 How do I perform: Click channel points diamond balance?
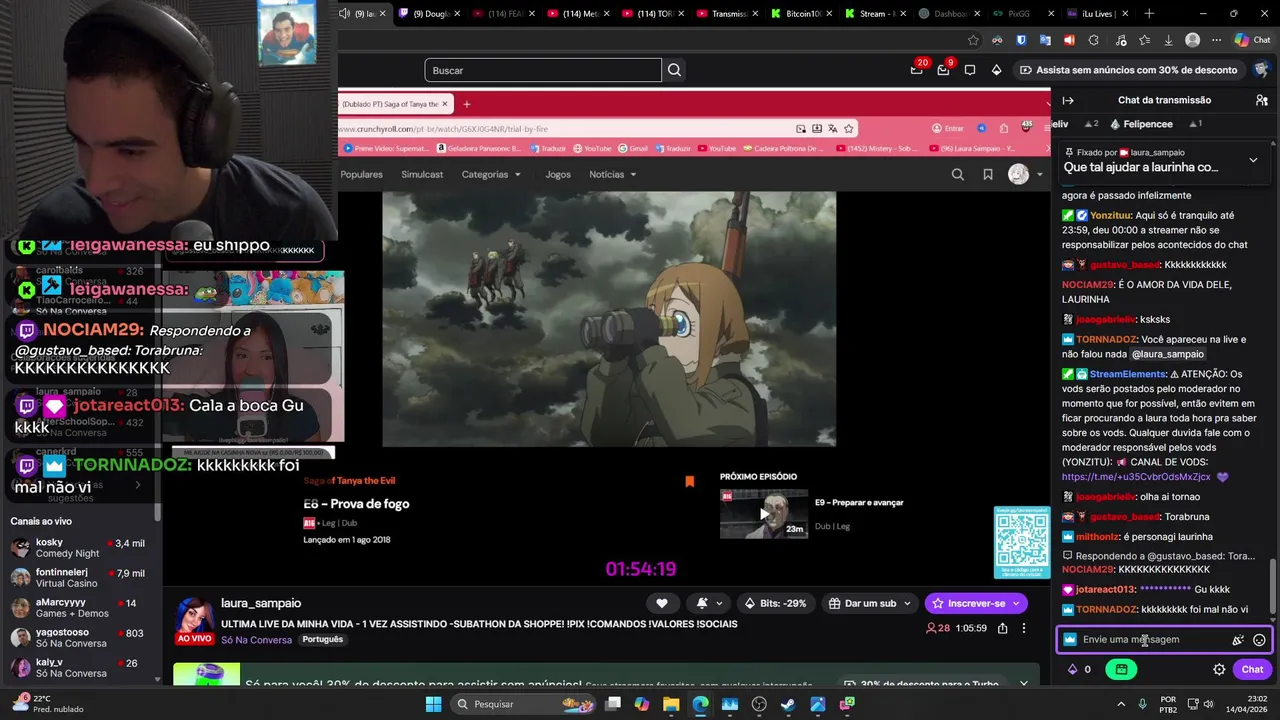(1079, 670)
